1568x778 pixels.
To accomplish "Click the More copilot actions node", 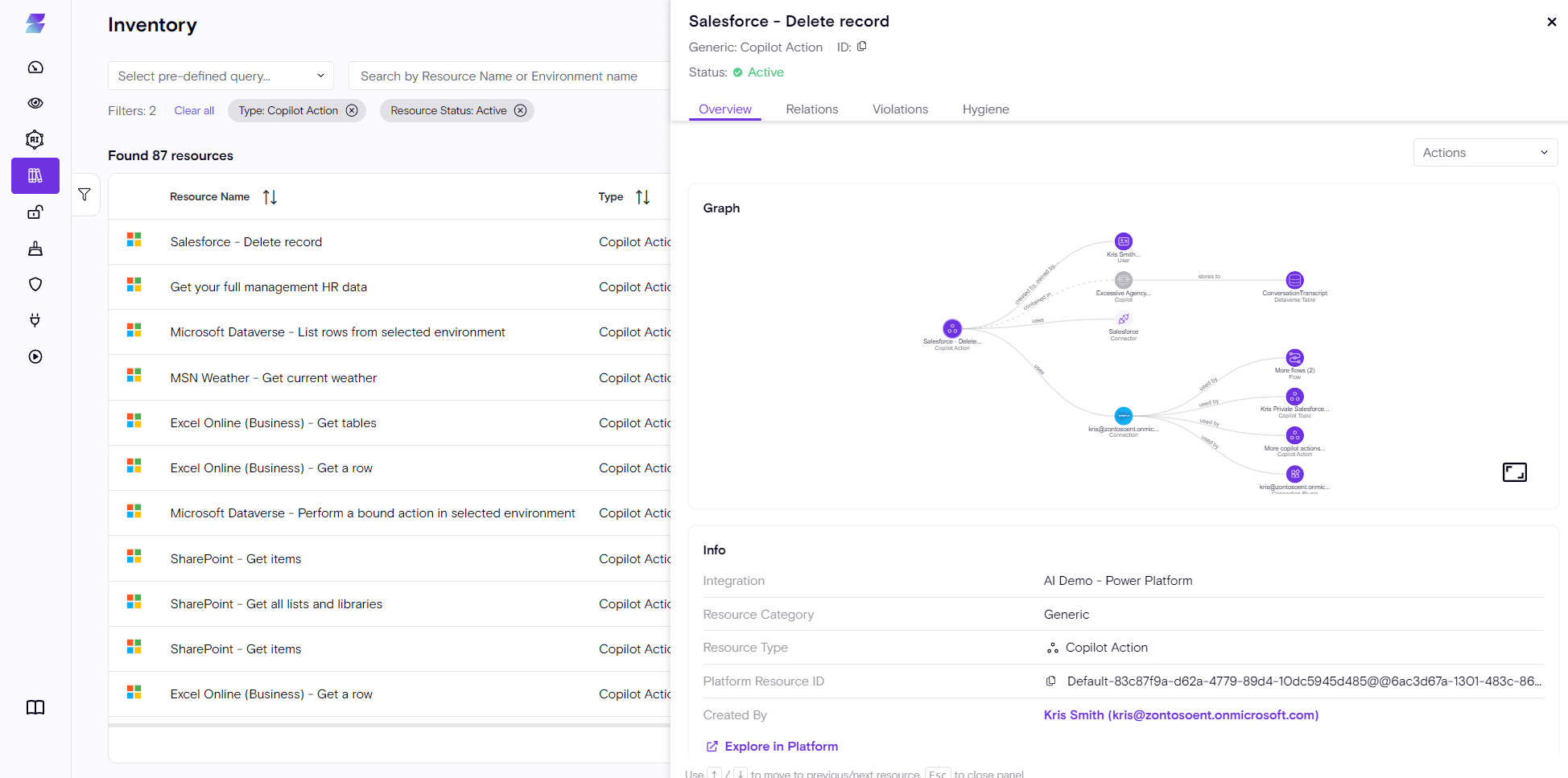I will pos(1294,435).
